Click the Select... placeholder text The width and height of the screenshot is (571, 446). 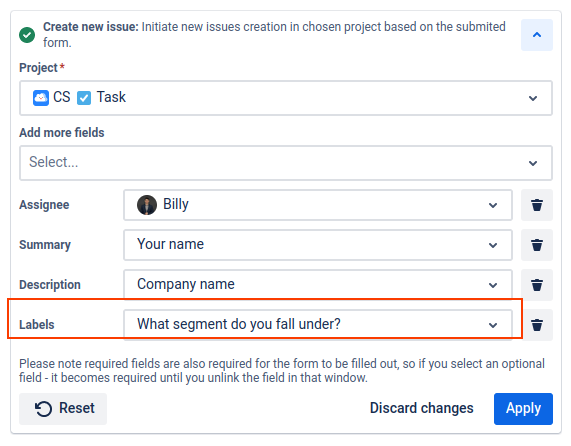click(x=54, y=162)
